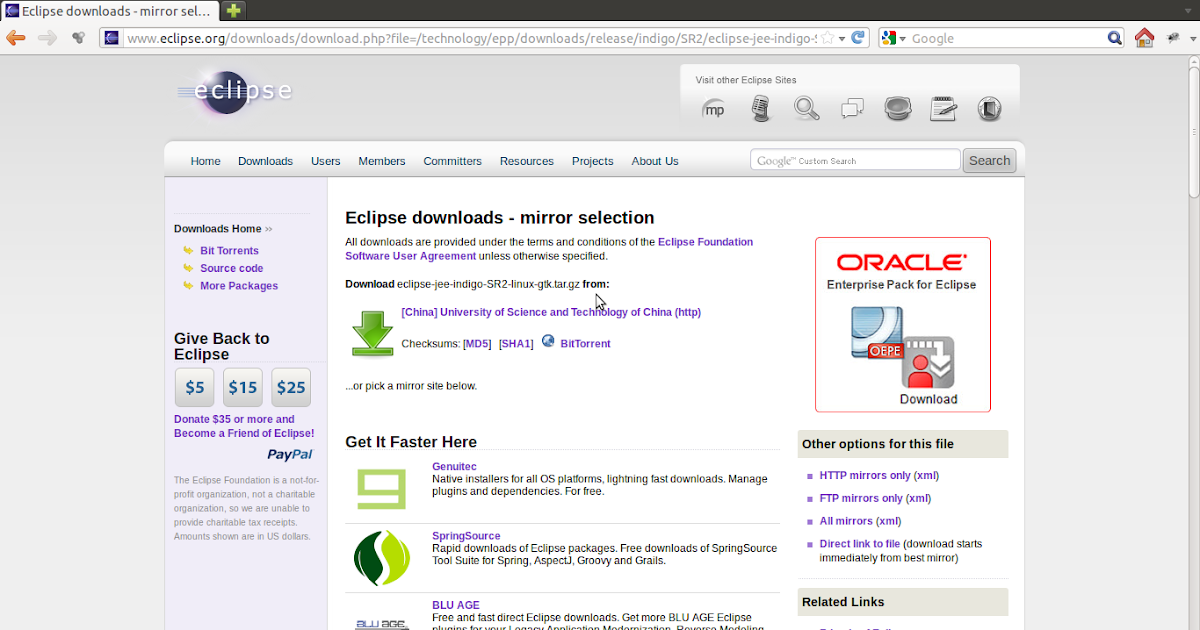This screenshot has width=1200, height=630.
Task: Open the Source code sidebar link
Action: [232, 268]
